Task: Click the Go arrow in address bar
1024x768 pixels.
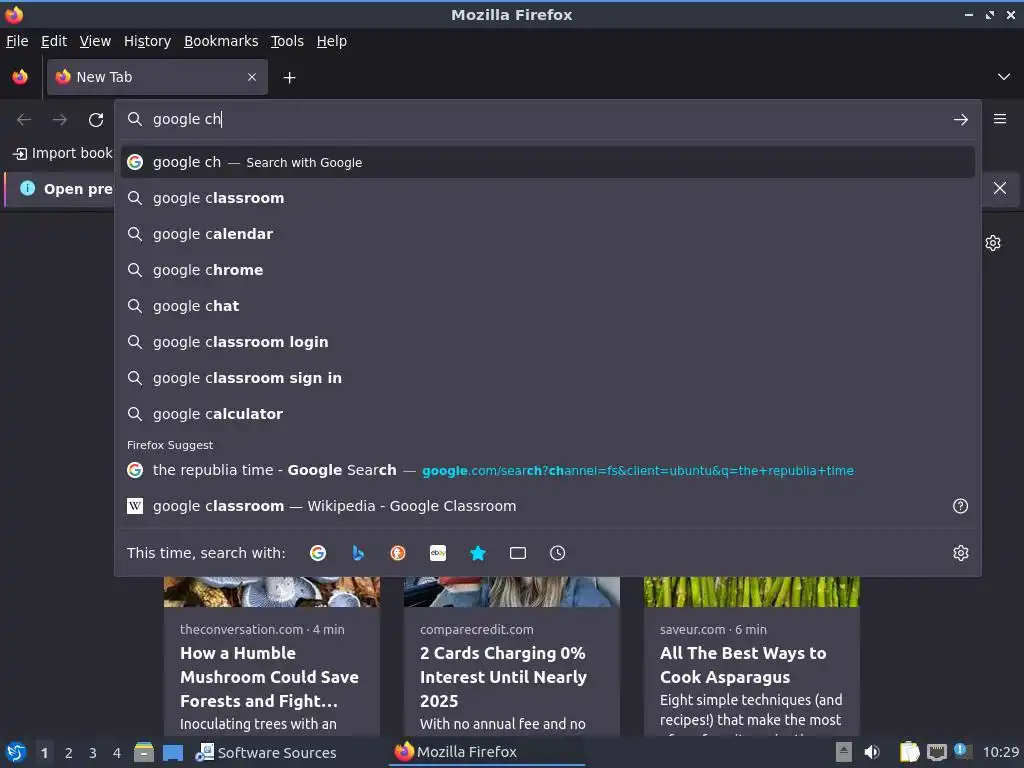Action: (x=961, y=120)
